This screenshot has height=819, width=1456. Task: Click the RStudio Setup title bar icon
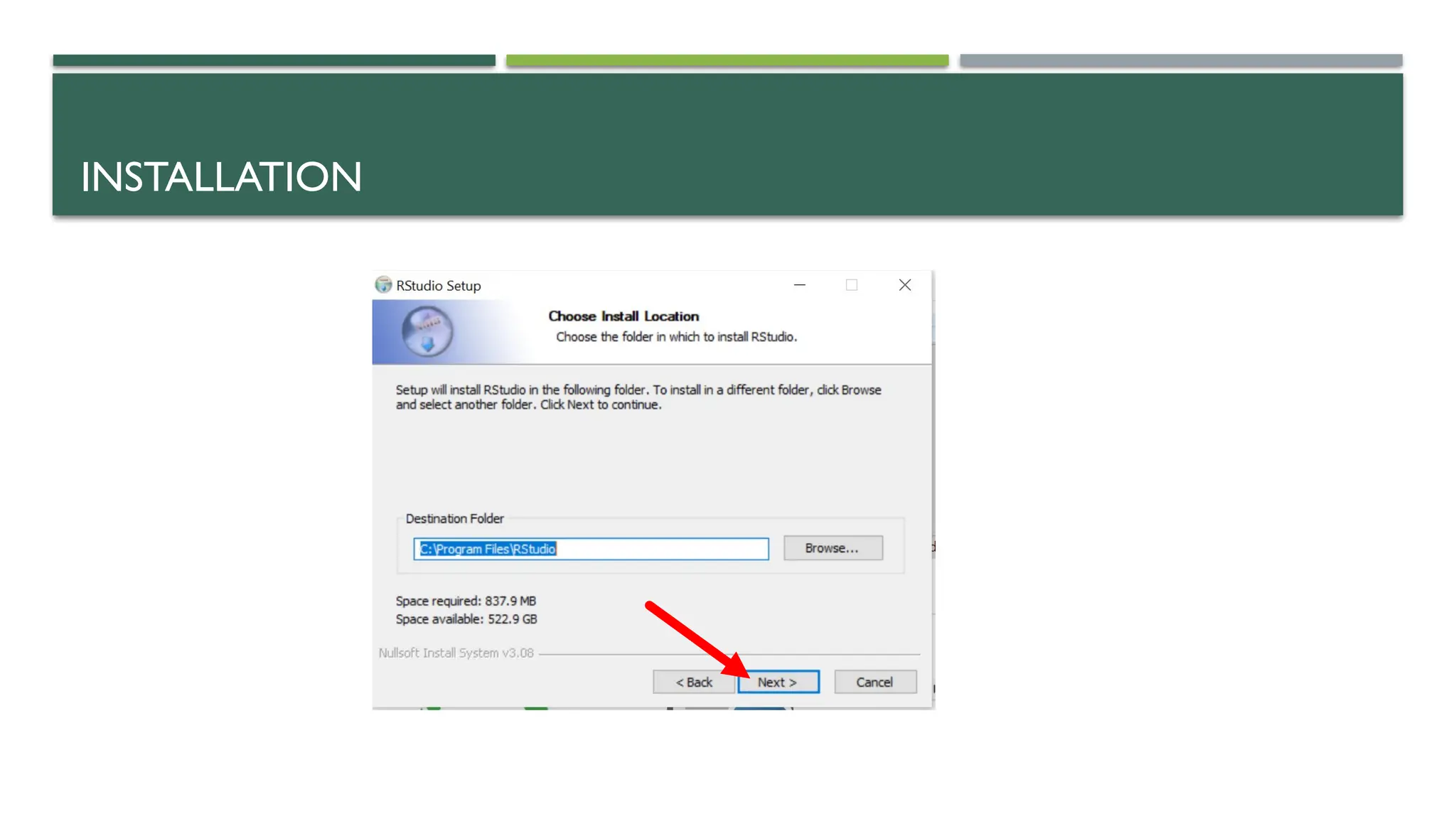pyautogui.click(x=383, y=285)
